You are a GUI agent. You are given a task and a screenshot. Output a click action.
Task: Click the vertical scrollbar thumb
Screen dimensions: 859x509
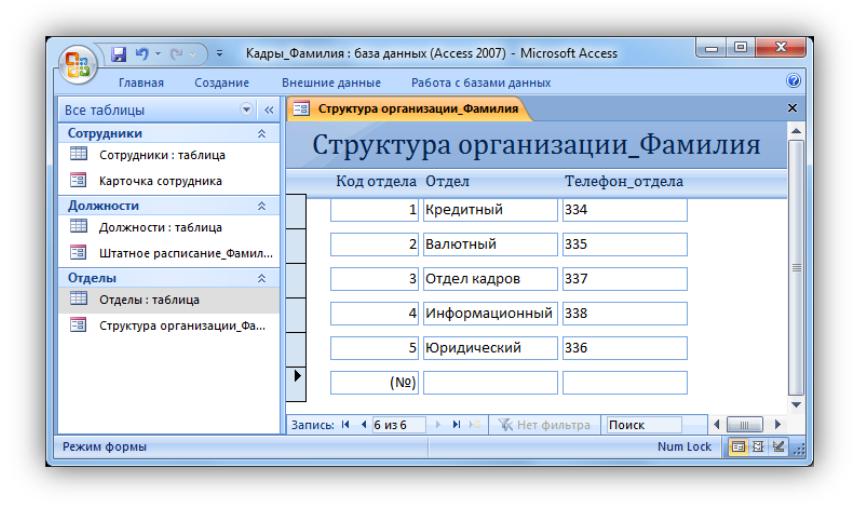coord(795,267)
